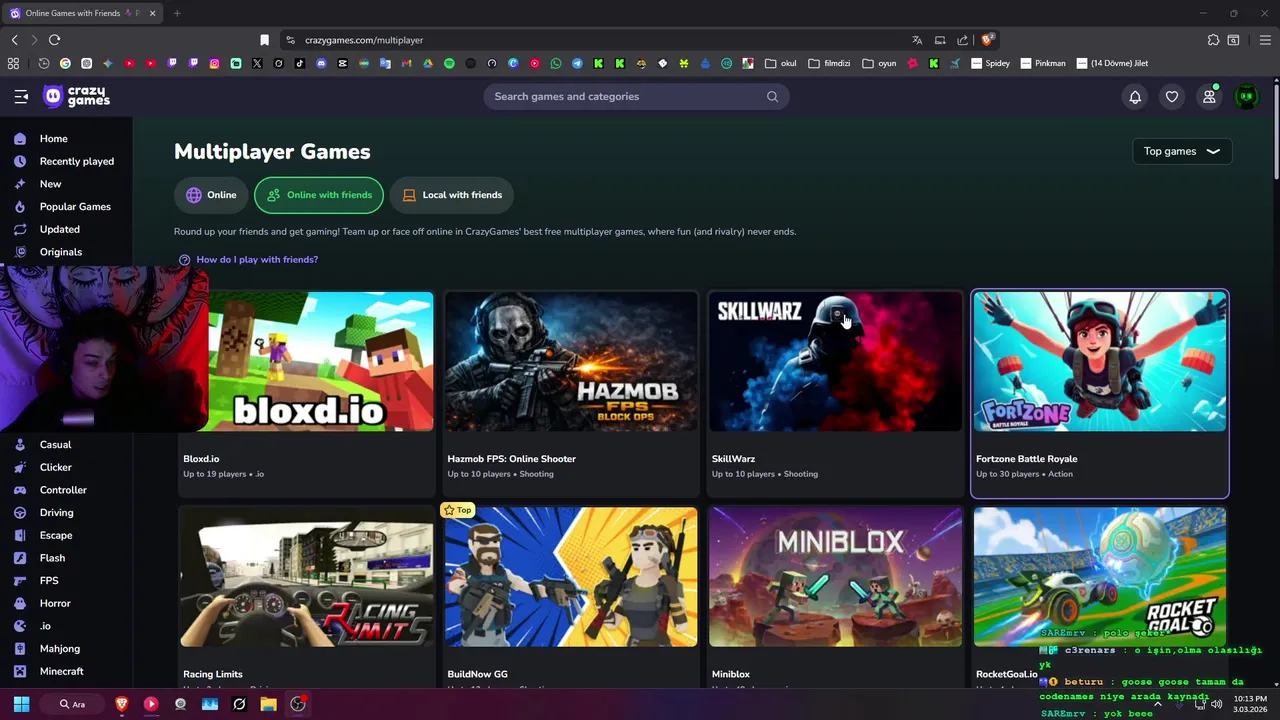Screen dimensions: 1280x720
Task: Open the Telegram bookmark
Action: pos(577,63)
